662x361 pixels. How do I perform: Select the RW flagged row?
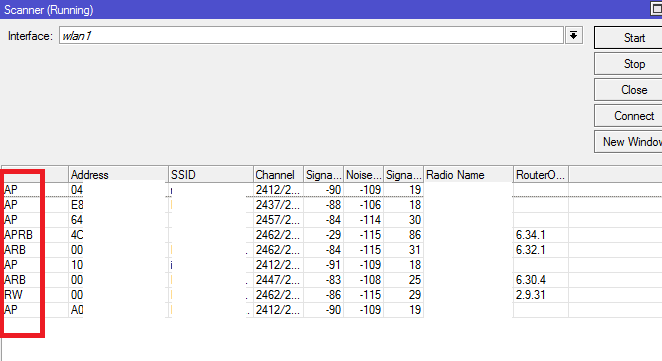click(x=331, y=295)
